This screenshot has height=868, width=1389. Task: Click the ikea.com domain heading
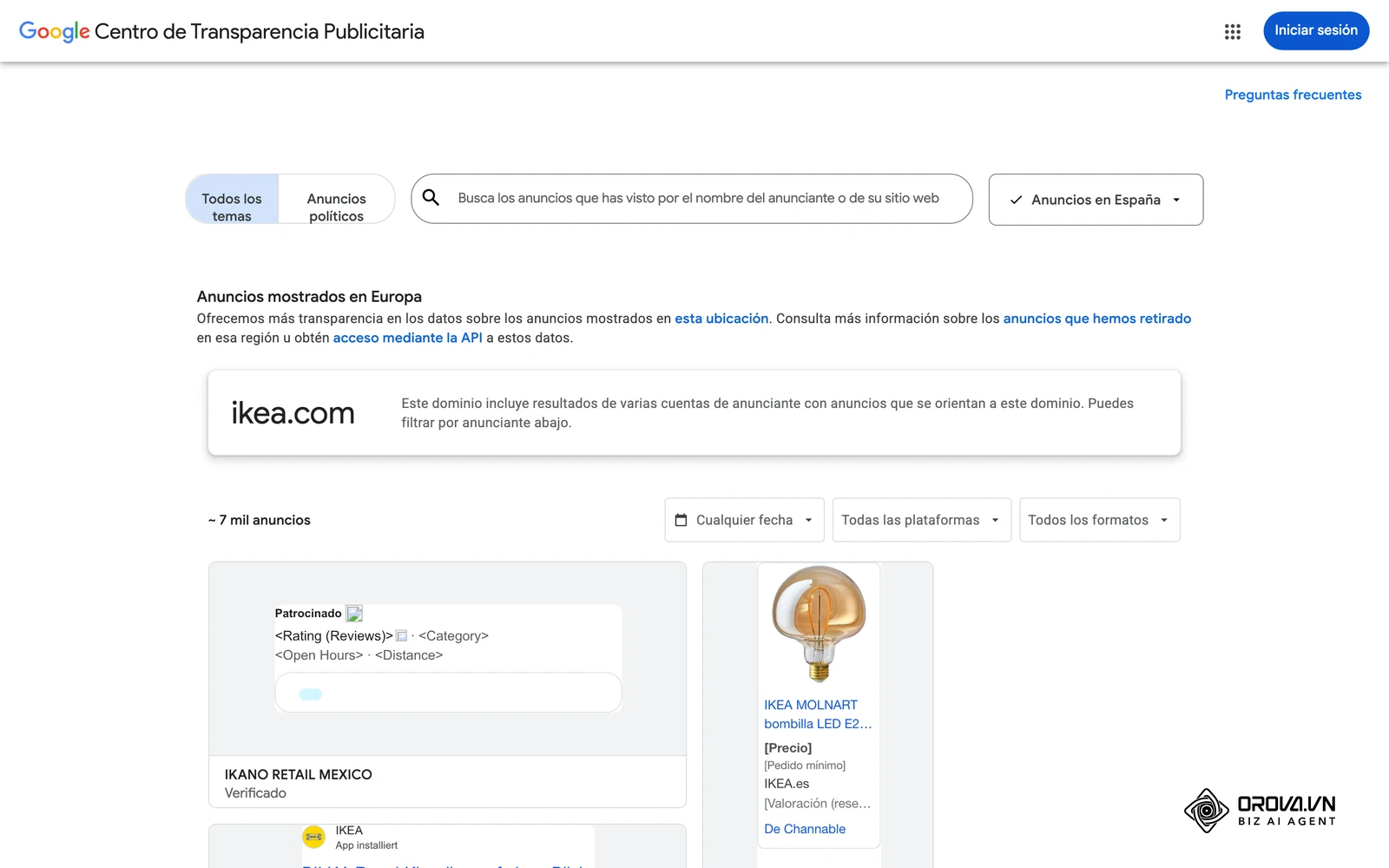point(293,413)
